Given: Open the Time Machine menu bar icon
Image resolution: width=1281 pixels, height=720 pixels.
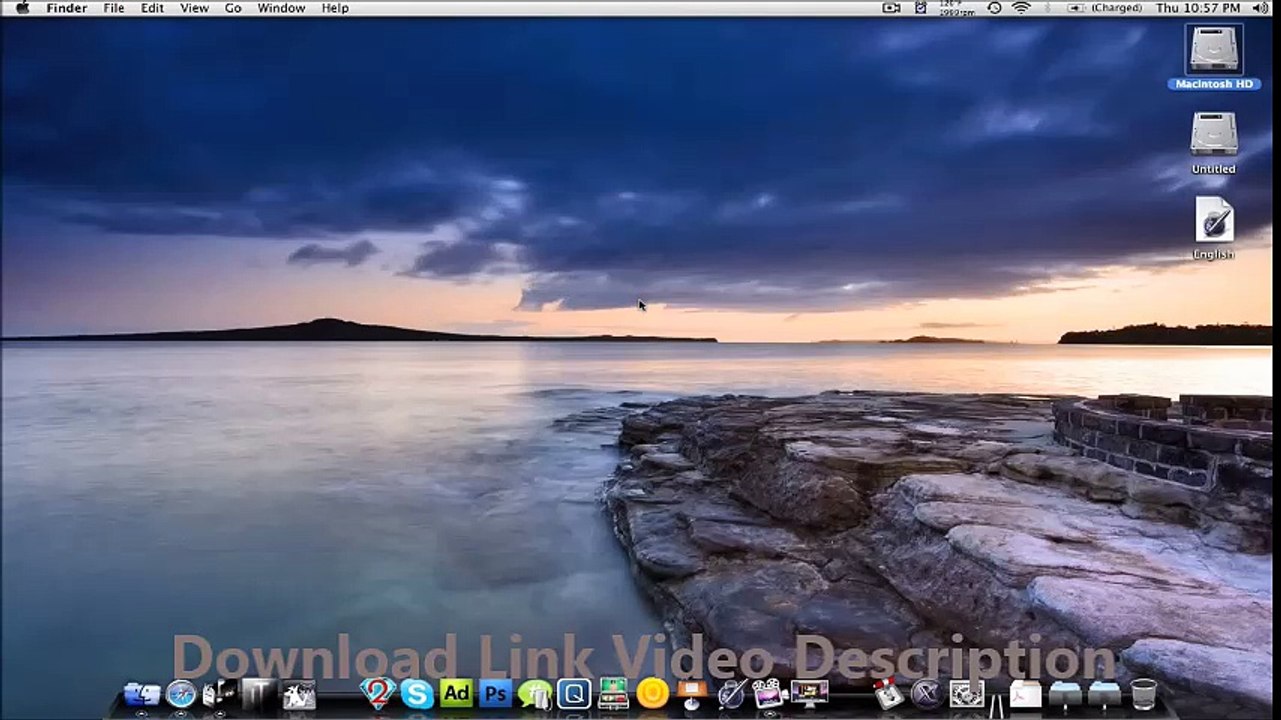Looking at the screenshot, I should point(995,8).
